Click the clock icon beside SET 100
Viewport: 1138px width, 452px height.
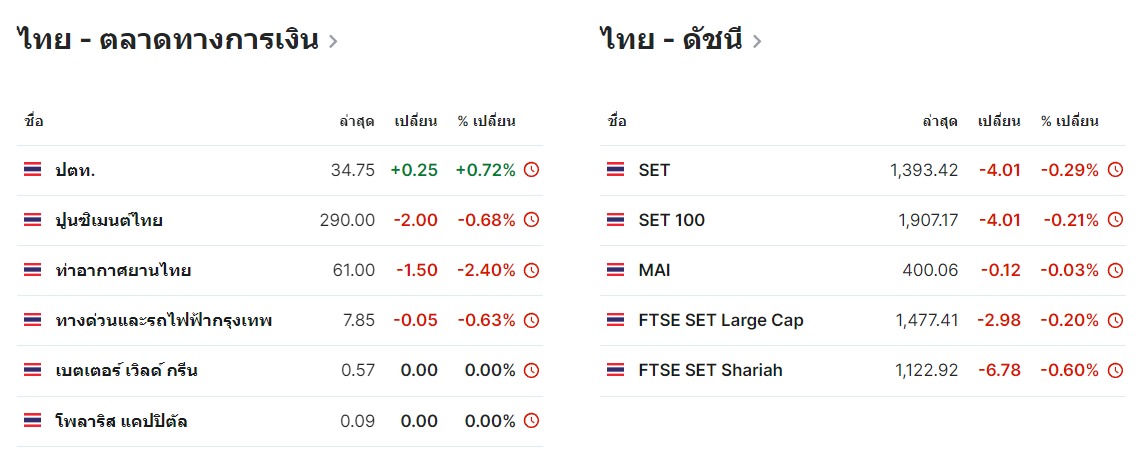(x=1115, y=220)
